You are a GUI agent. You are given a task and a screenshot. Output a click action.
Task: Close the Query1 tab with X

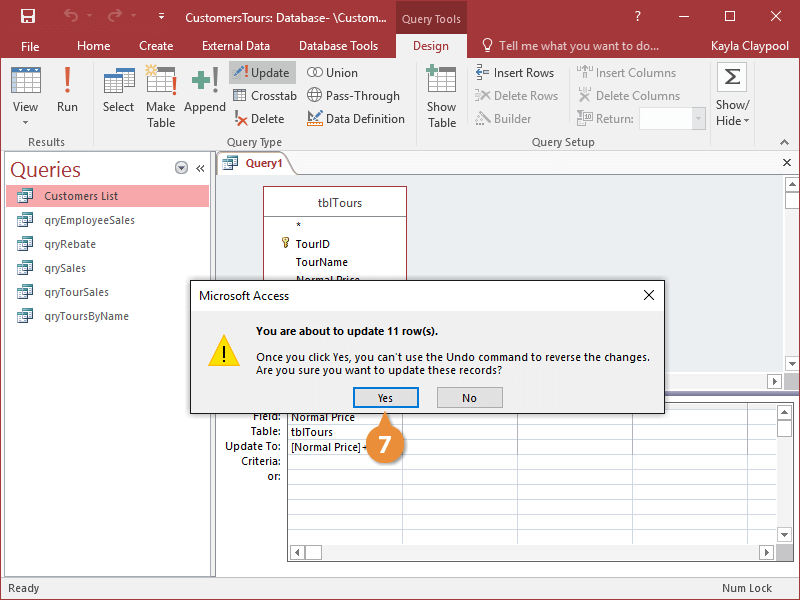point(787,163)
